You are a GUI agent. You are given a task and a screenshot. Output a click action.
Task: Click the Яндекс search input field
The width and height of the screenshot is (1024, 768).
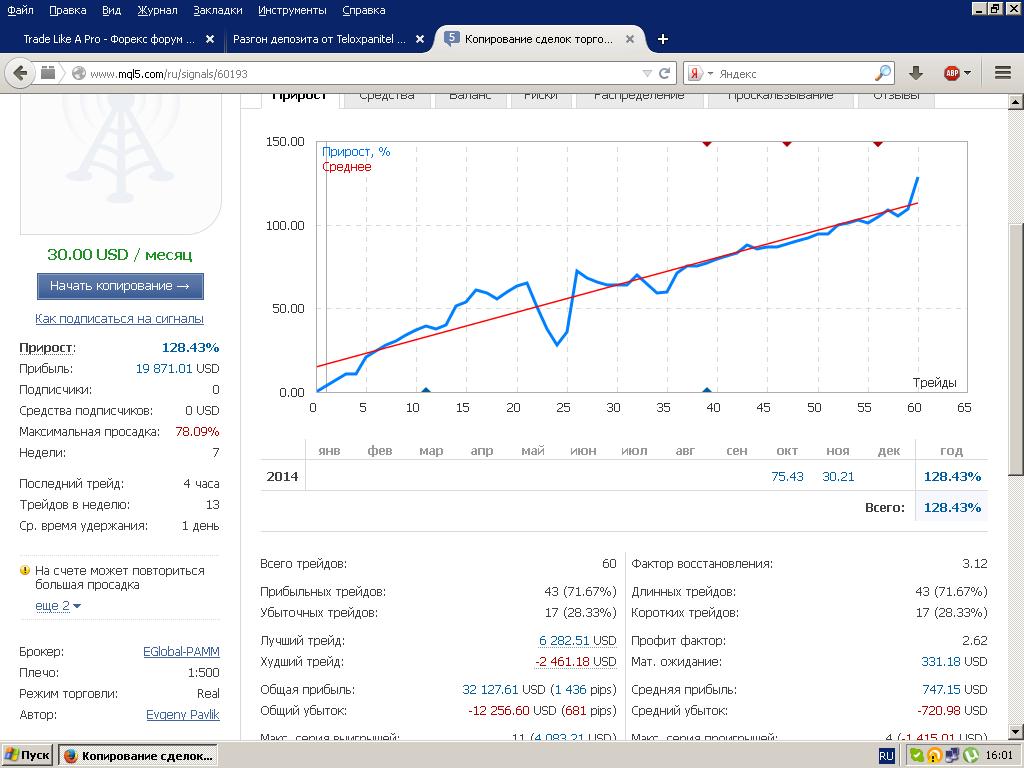(x=793, y=74)
